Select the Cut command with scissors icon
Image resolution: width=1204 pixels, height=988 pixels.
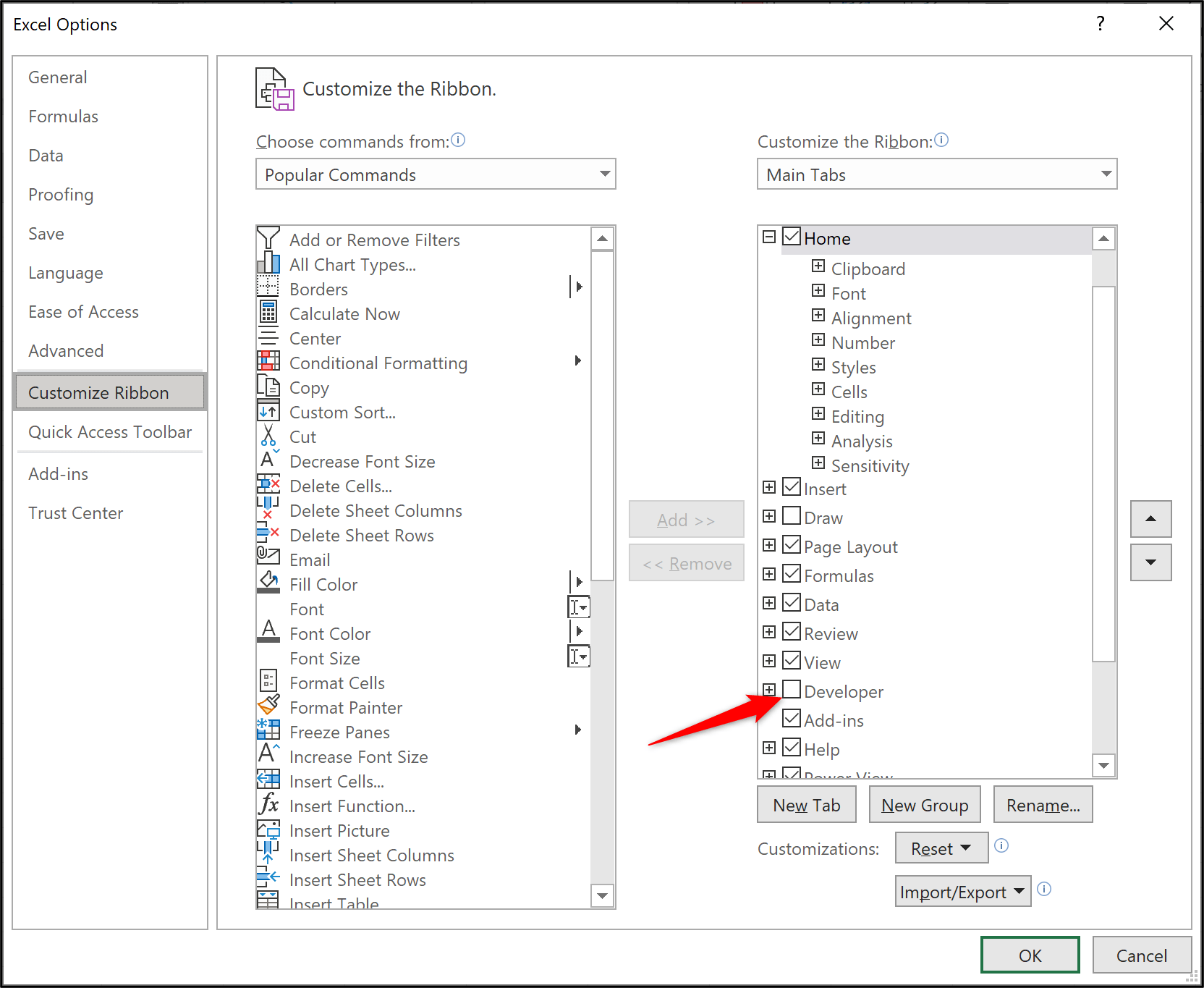(x=302, y=436)
